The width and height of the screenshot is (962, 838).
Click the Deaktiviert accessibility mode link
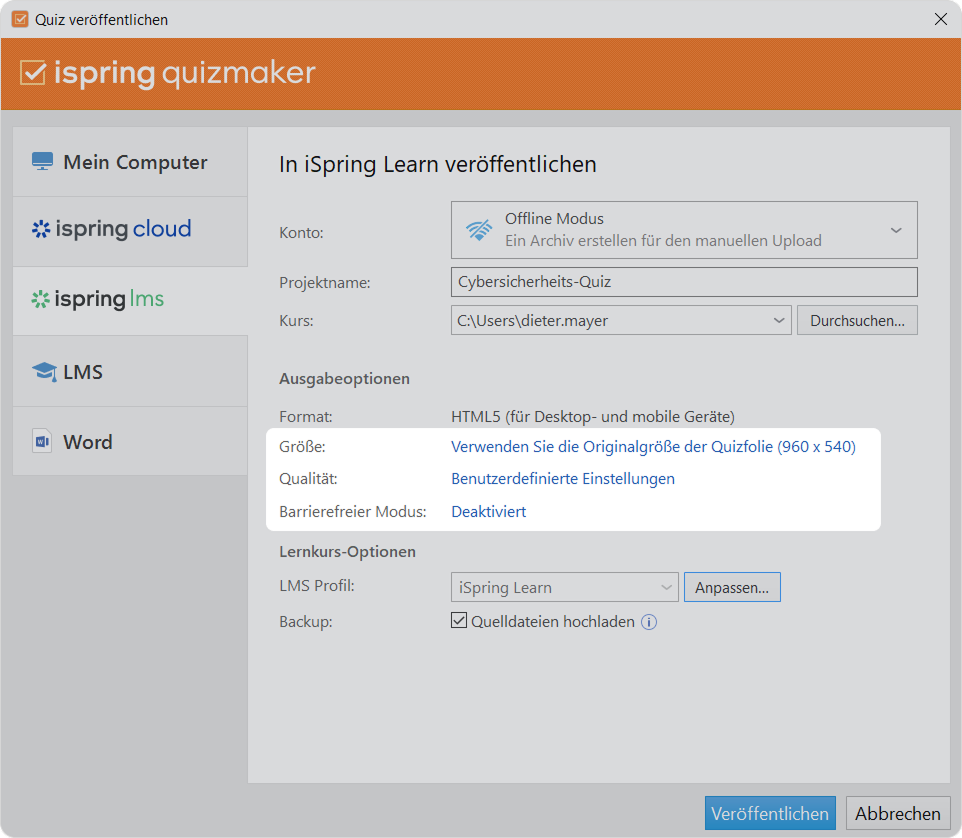489,512
